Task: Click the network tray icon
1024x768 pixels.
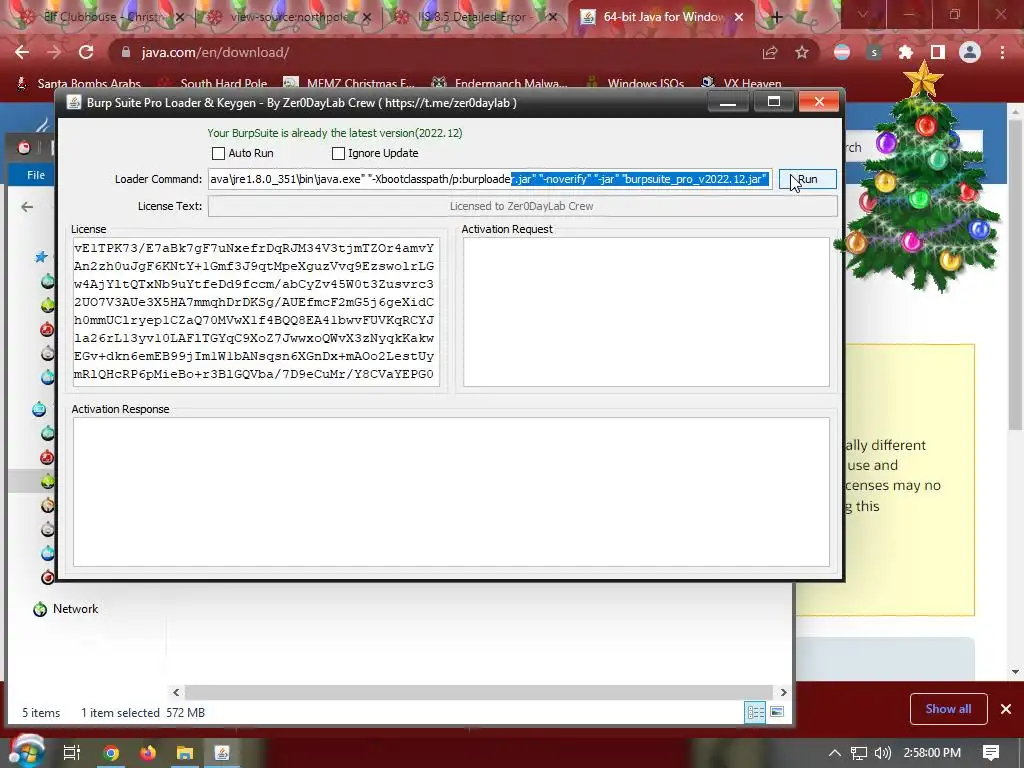Action: (859, 753)
